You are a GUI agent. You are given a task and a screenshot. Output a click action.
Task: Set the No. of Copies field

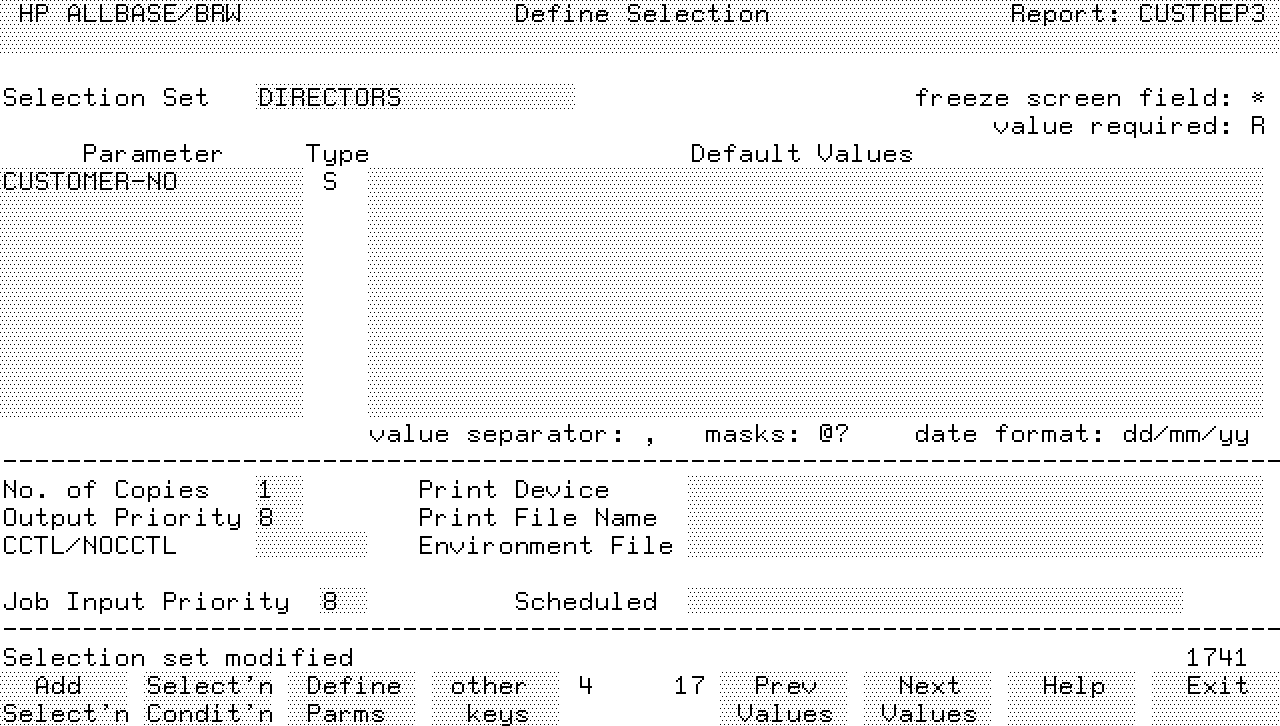click(278, 490)
